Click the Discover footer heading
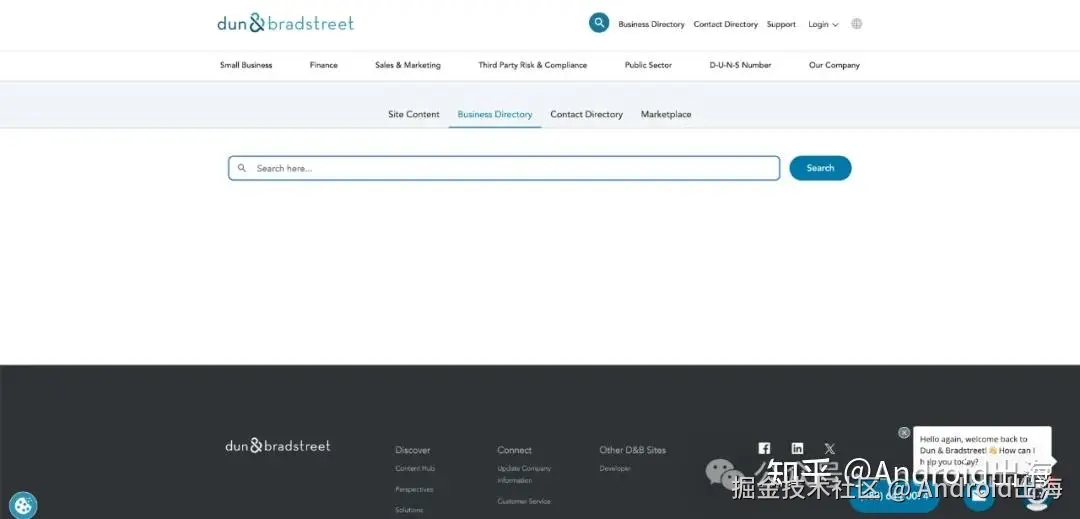Screen dimensions: 1080x519 click(413, 450)
